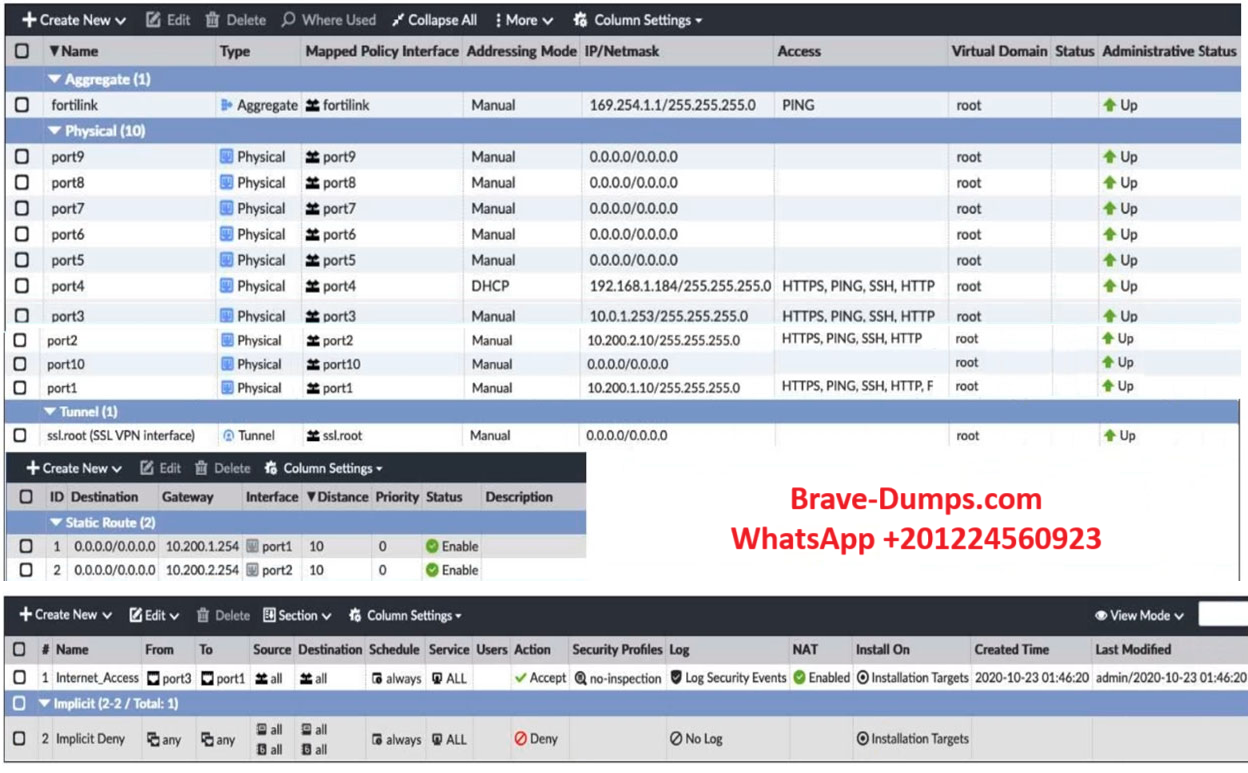Screen dimensions: 1248x773
Task: Collapse the Static Route (2) section
Action: coord(56,523)
